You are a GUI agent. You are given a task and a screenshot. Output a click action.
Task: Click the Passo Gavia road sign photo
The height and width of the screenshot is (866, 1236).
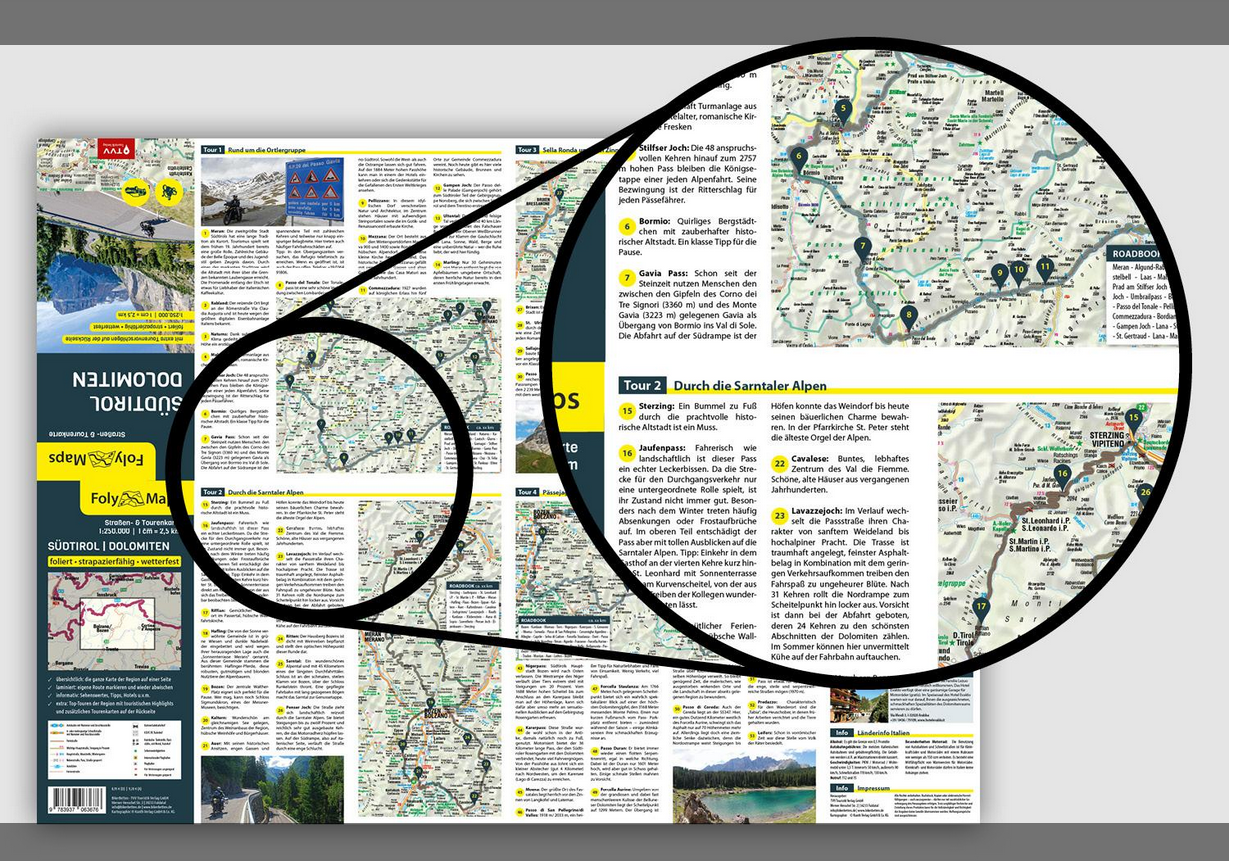coord(316,187)
